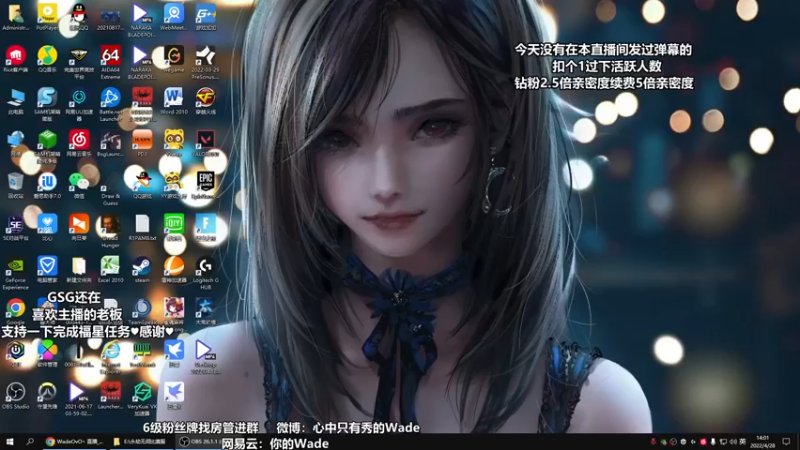
Task: Open the QQ penguin desktop shortcut
Action: [x=79, y=17]
